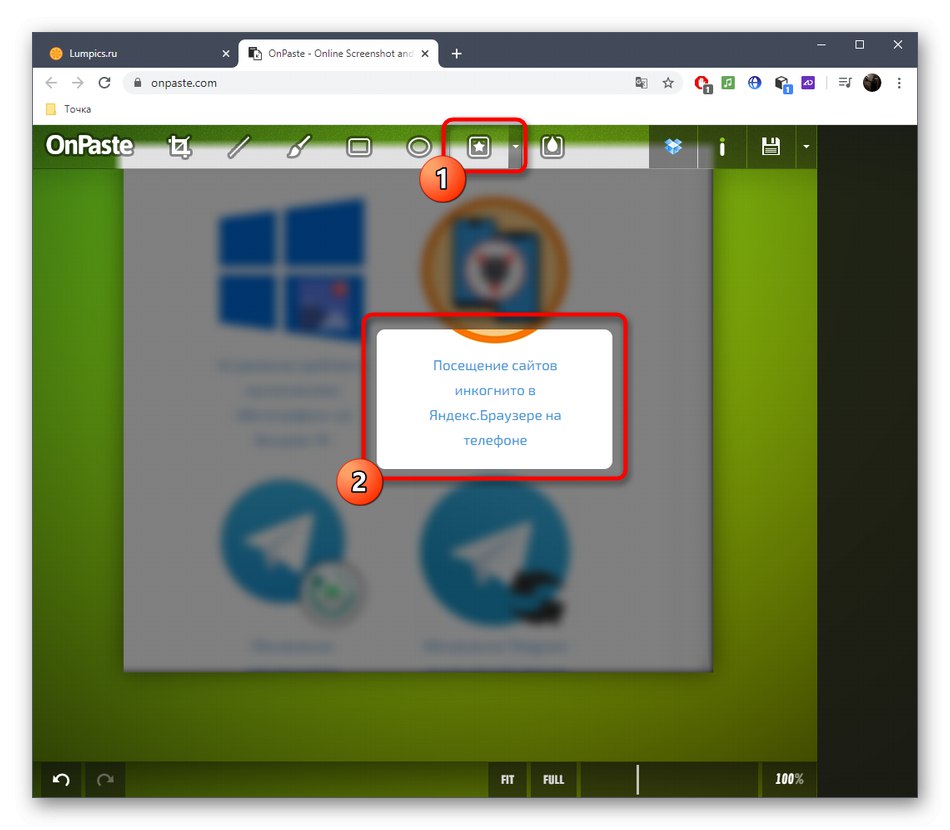Screen dimensions: 950x830
Task: Open the Dropbox upload option
Action: point(673,146)
